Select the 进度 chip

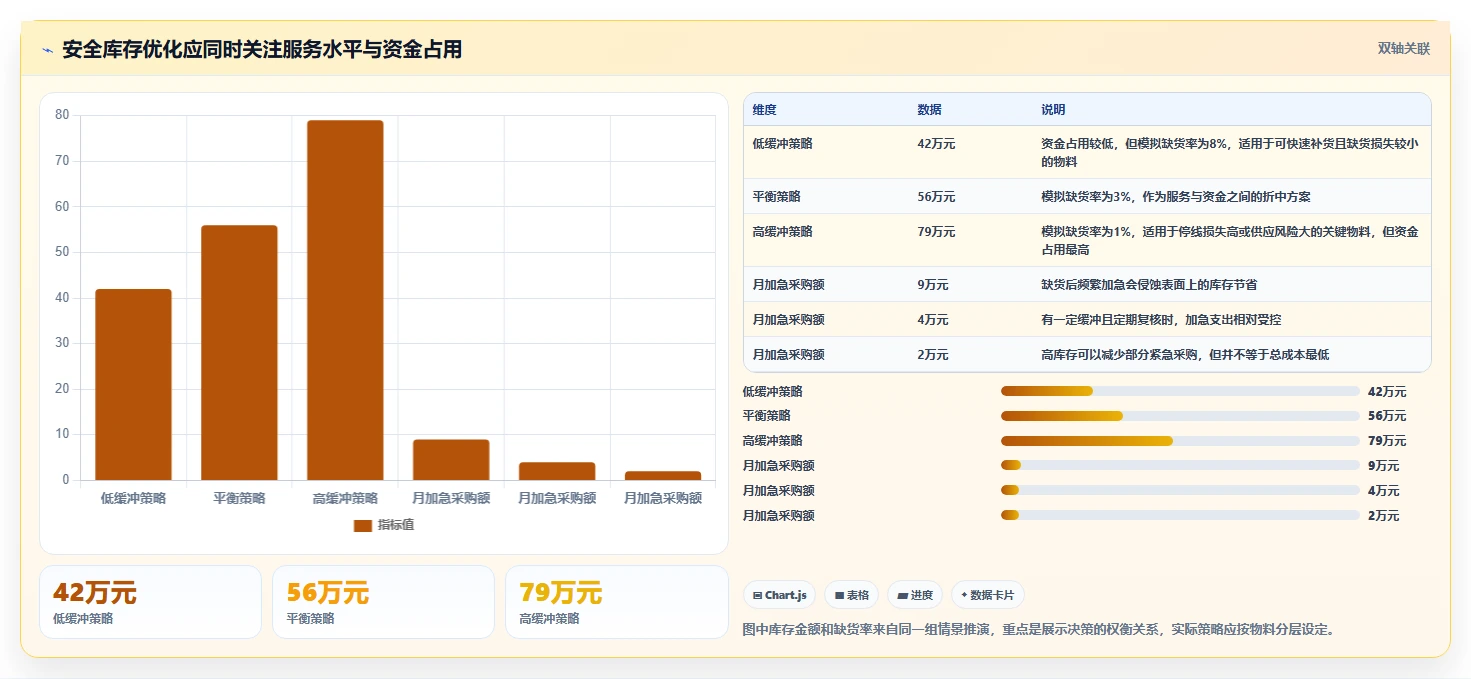(x=915, y=595)
